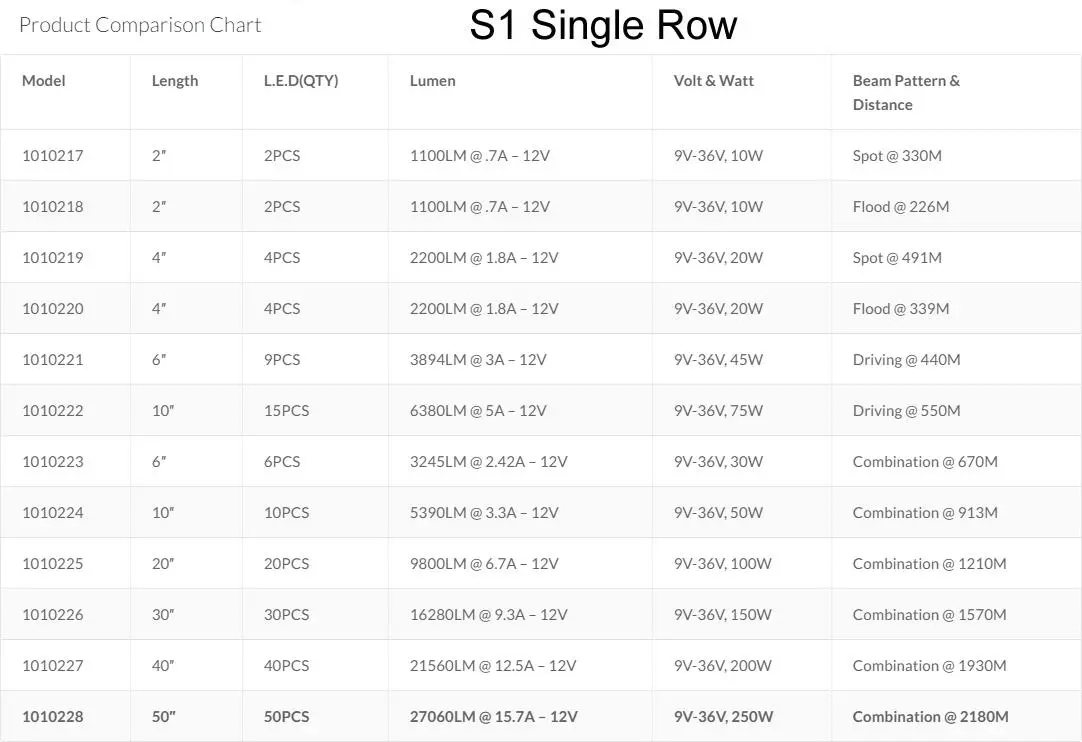This screenshot has height=742, width=1082.
Task: Select model number 1010221
Action: tap(52, 360)
